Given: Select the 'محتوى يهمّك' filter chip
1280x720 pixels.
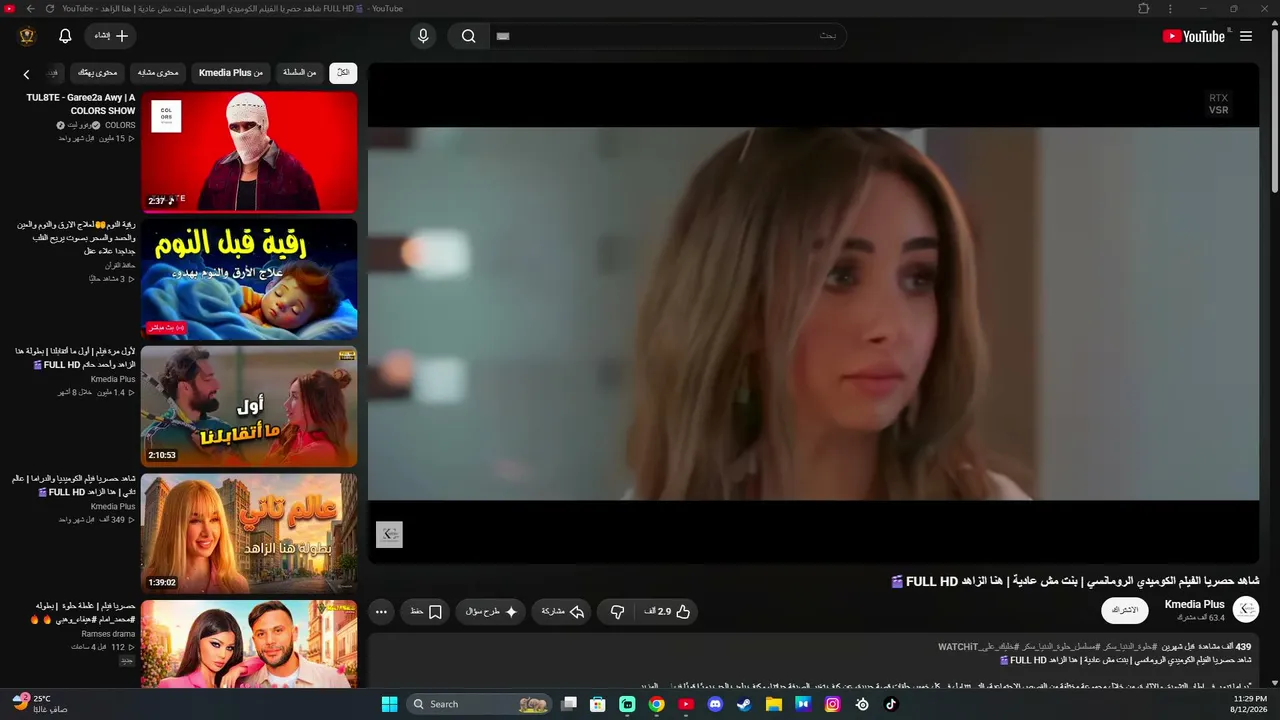Looking at the screenshot, I should click(98, 73).
